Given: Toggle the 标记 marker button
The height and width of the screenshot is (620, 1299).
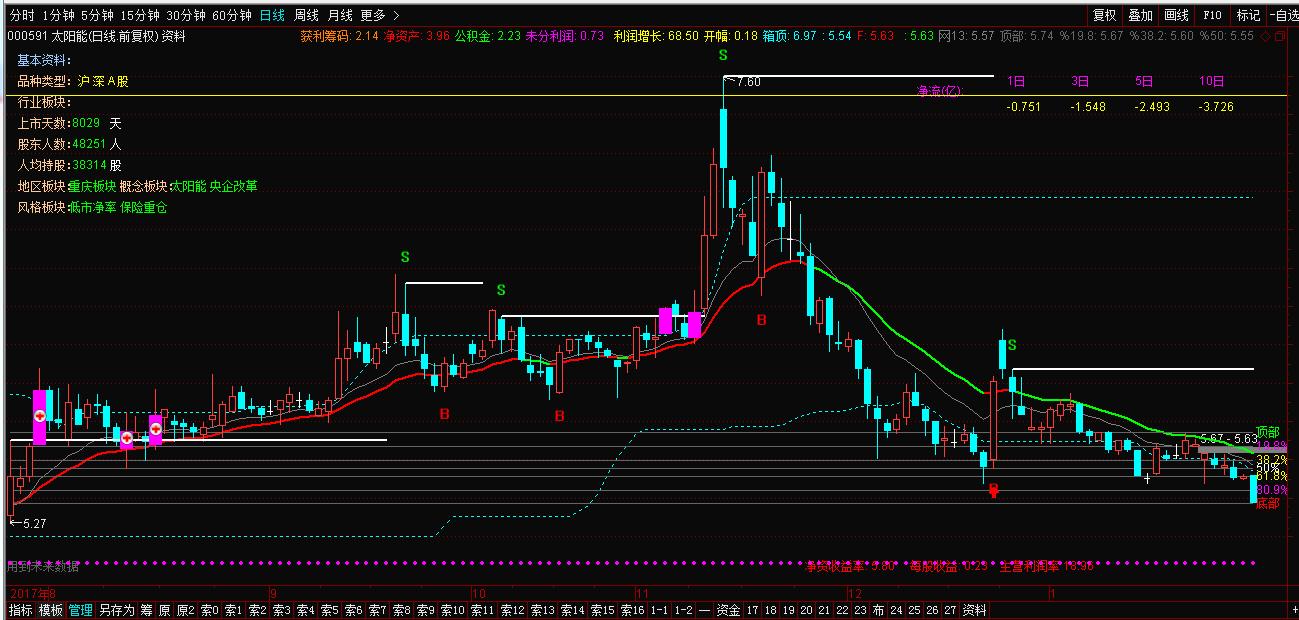Looking at the screenshot, I should (x=1248, y=15).
